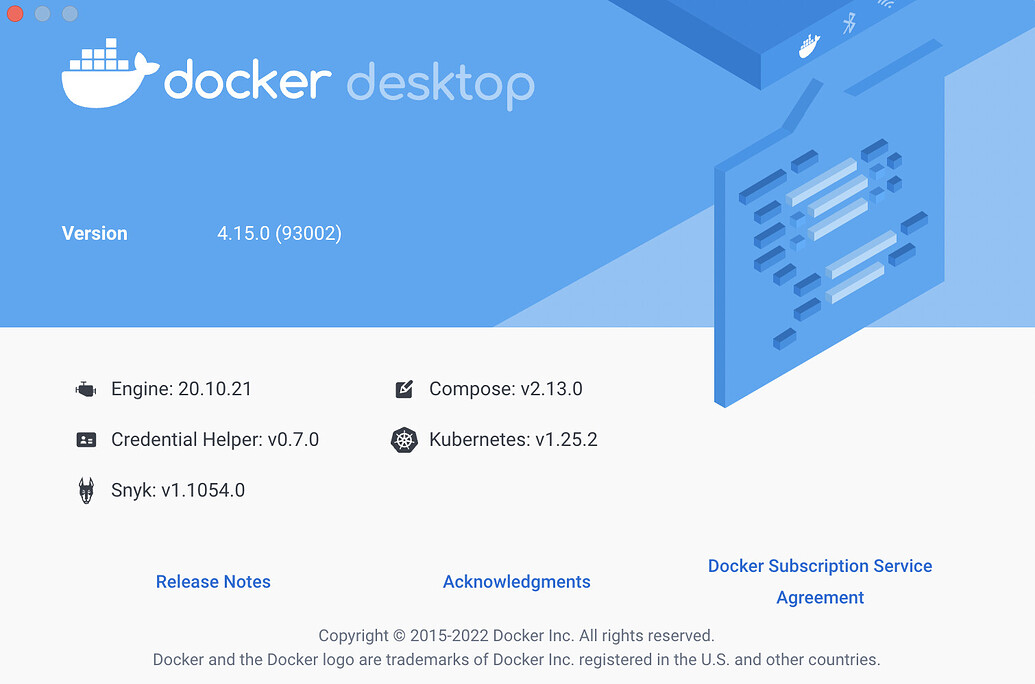Screen dimensions: 1035x684
Task: Open the Docker Subscription Service Agreement
Action: [819, 581]
